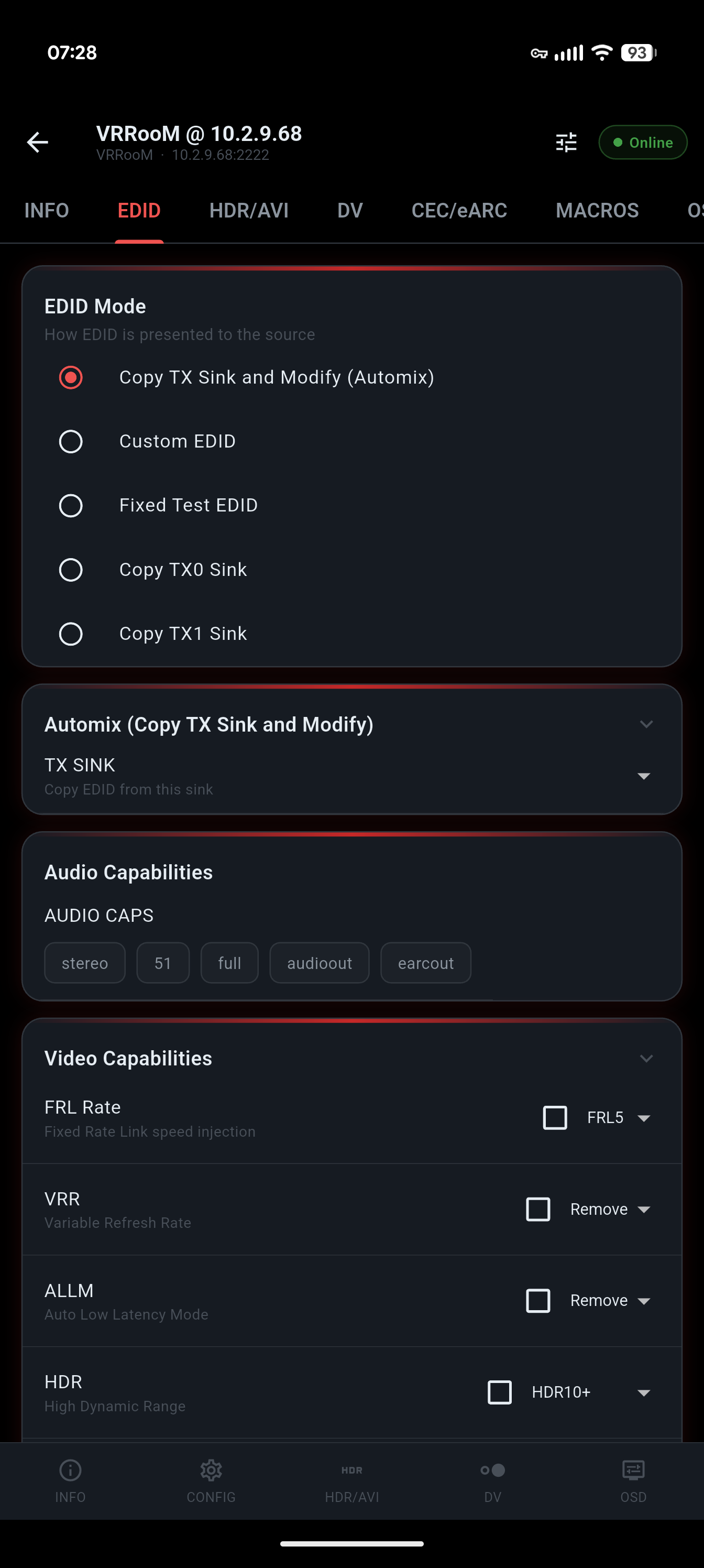This screenshot has height=1568, width=704.
Task: Tick the VRR checkbox
Action: click(538, 1209)
